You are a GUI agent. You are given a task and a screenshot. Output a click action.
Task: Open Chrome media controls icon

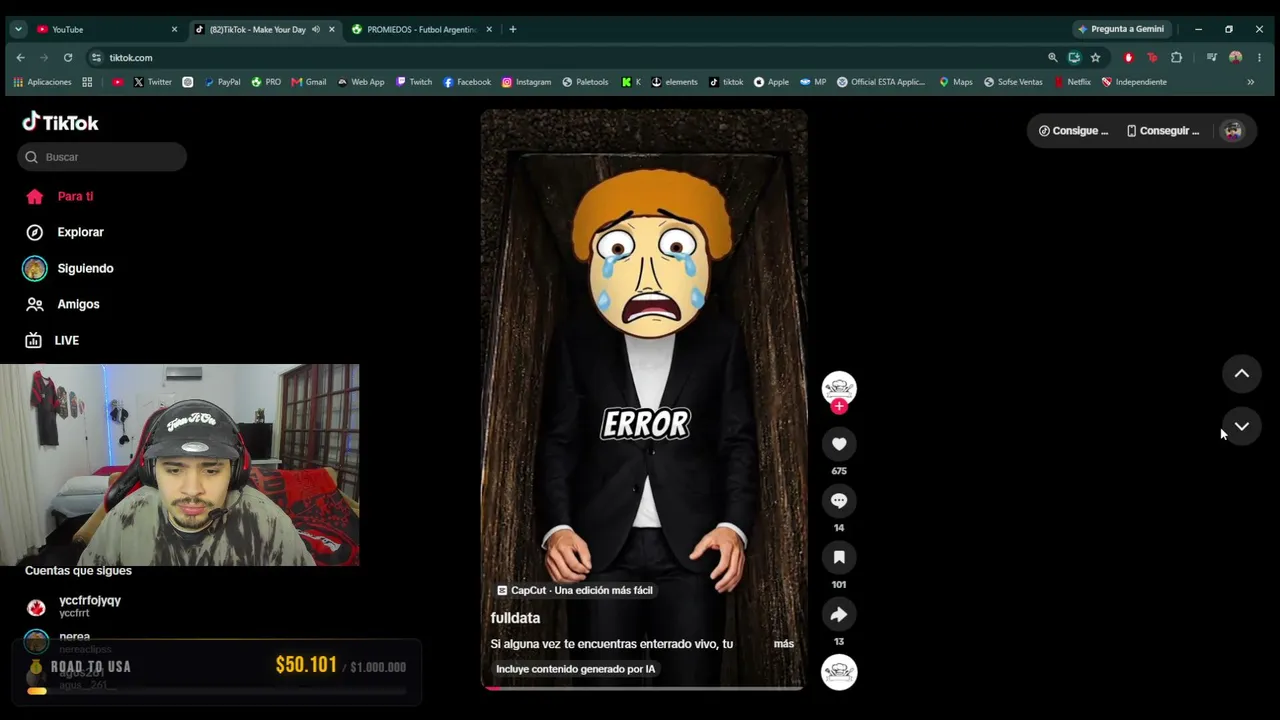tap(1212, 58)
